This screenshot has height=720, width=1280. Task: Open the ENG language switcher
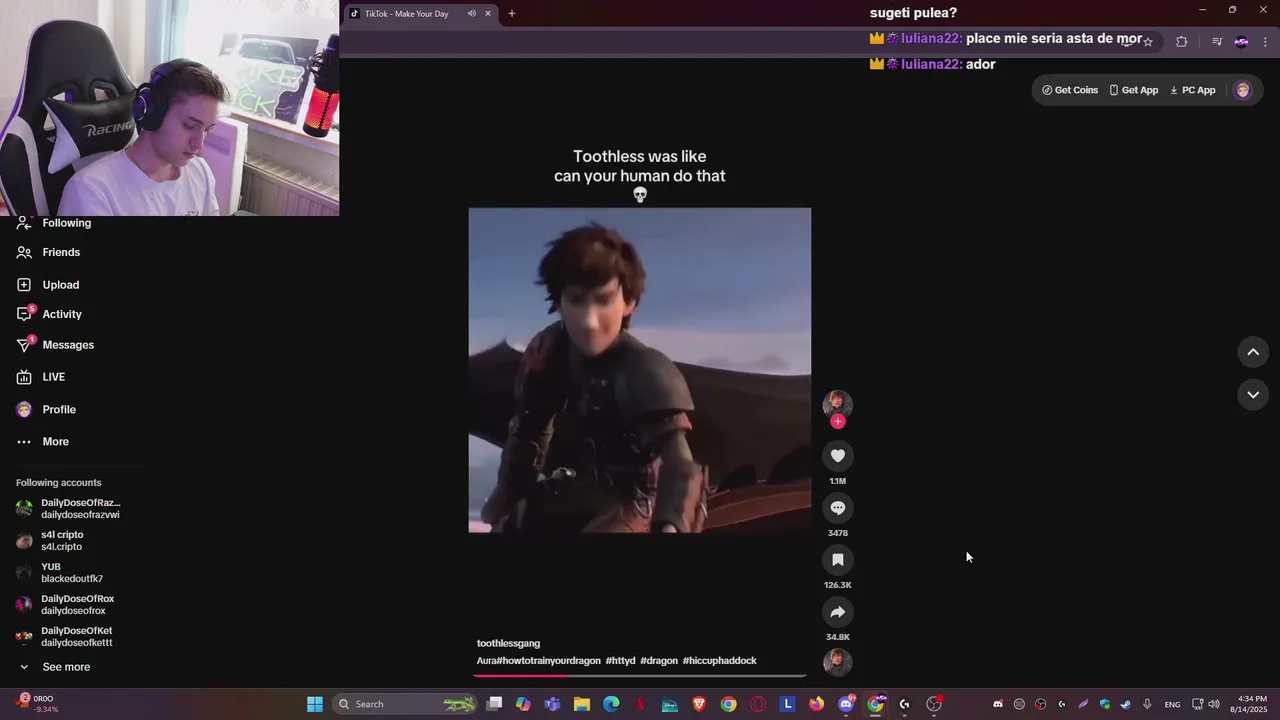point(1172,704)
